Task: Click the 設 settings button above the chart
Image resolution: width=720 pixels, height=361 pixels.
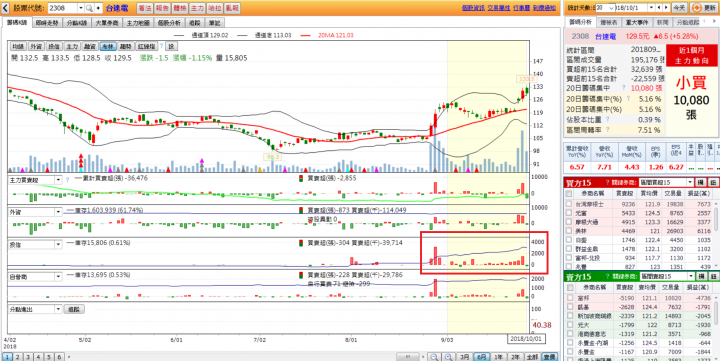Action: click(171, 46)
